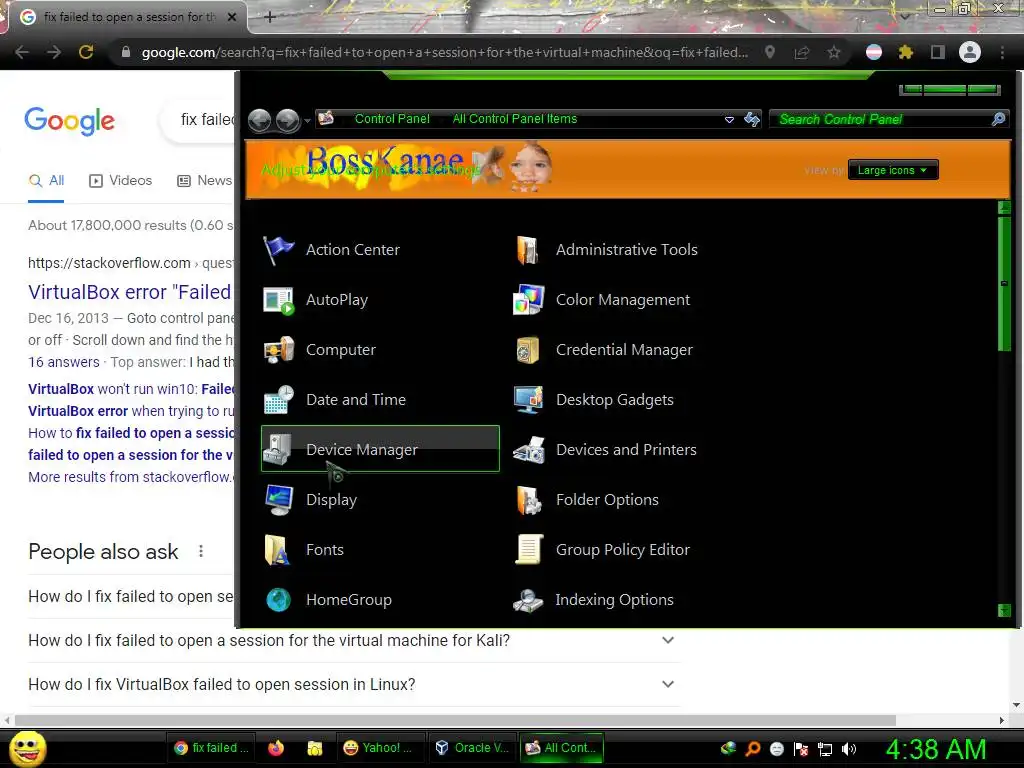Click the Control Panel vertical scrollbar thumb
The image size is (1024, 768).
(x=1004, y=284)
